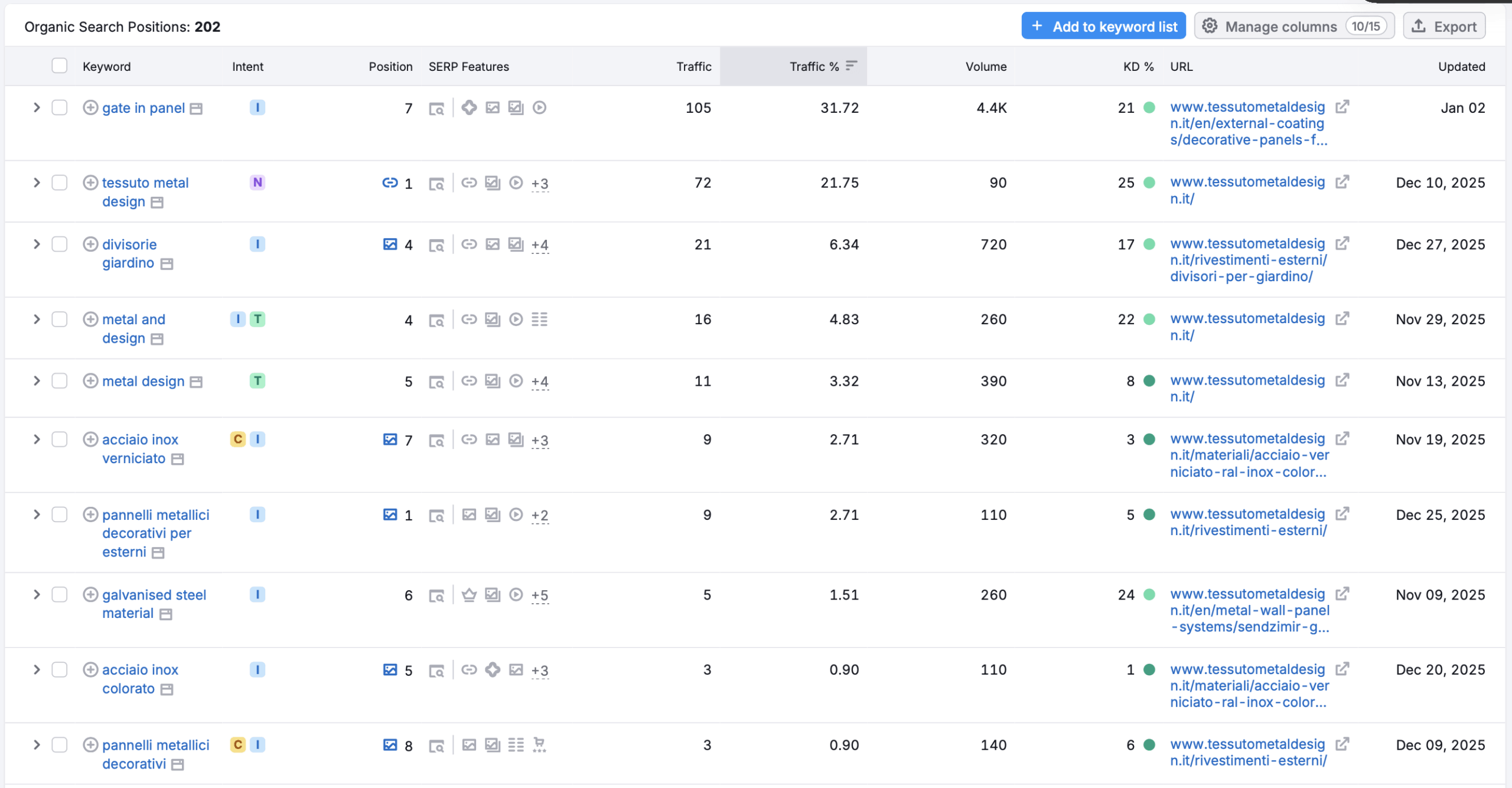Expand the metal and design row chevron
This screenshot has width=1512, height=788.
(37, 320)
